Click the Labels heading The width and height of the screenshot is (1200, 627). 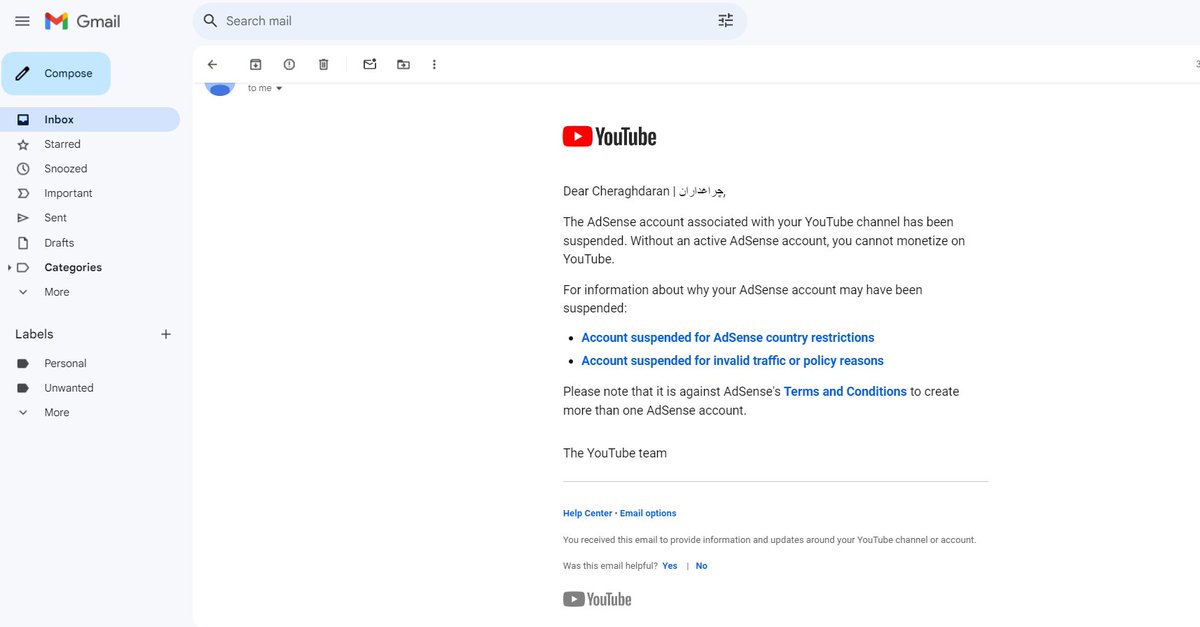[x=34, y=334]
